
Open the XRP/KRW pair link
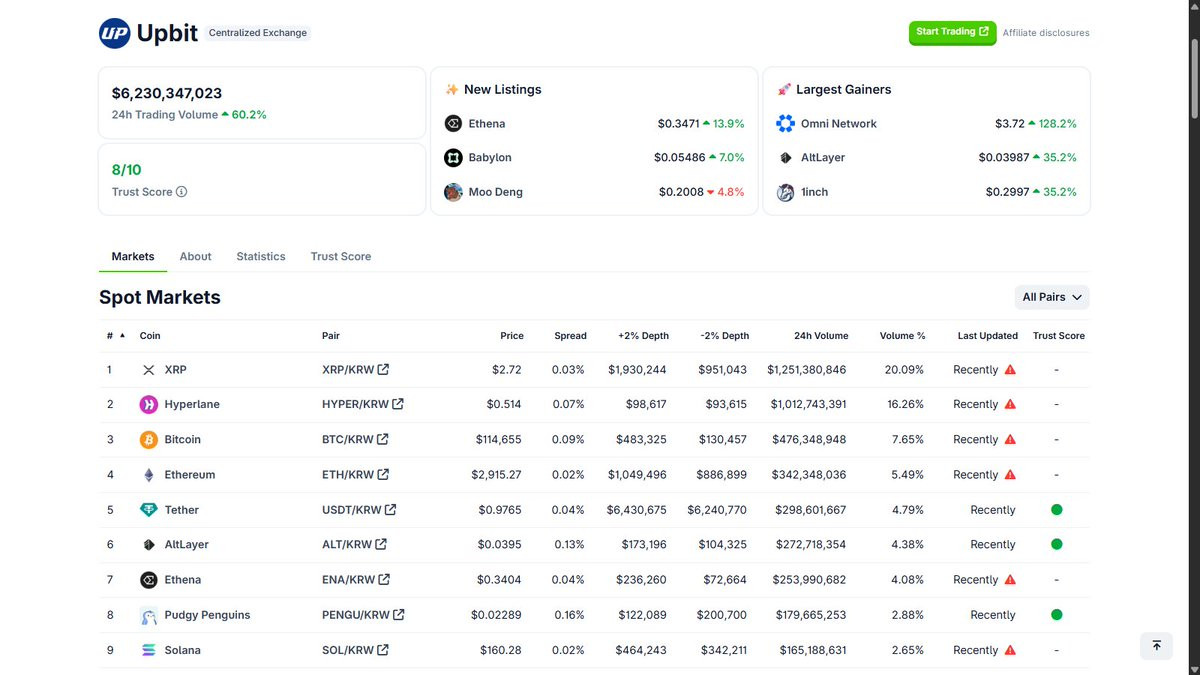[355, 370]
